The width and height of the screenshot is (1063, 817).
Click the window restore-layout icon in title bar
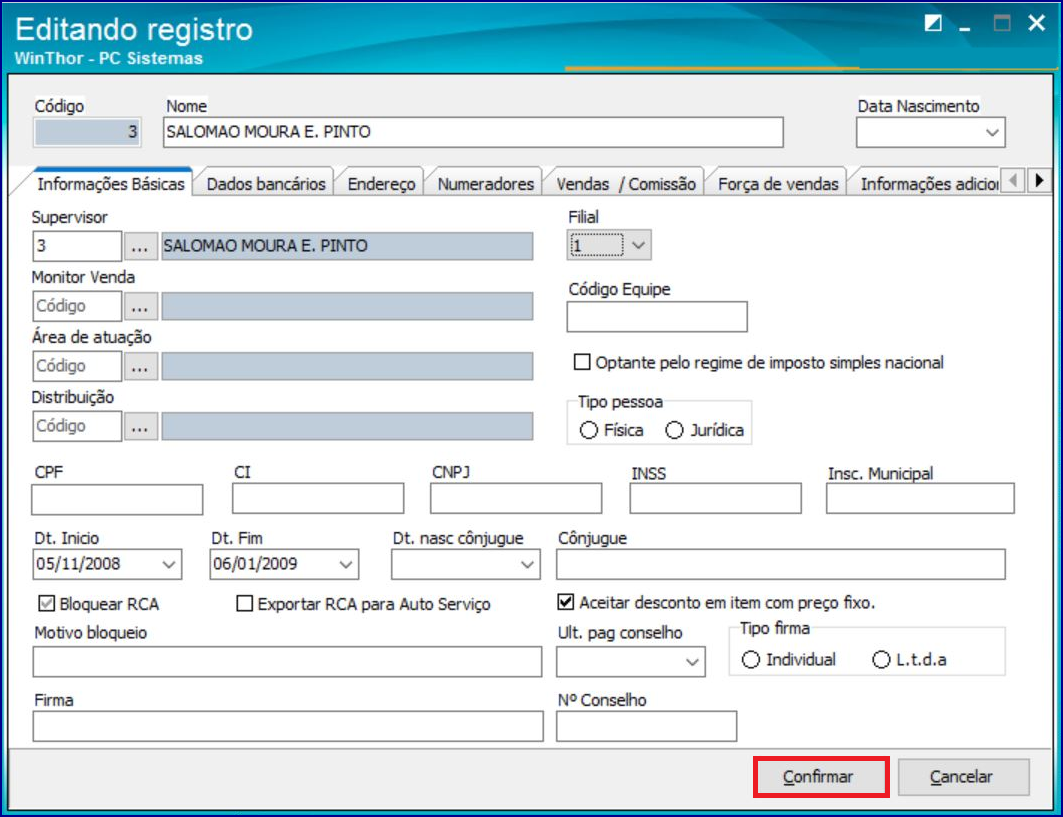(x=934, y=24)
